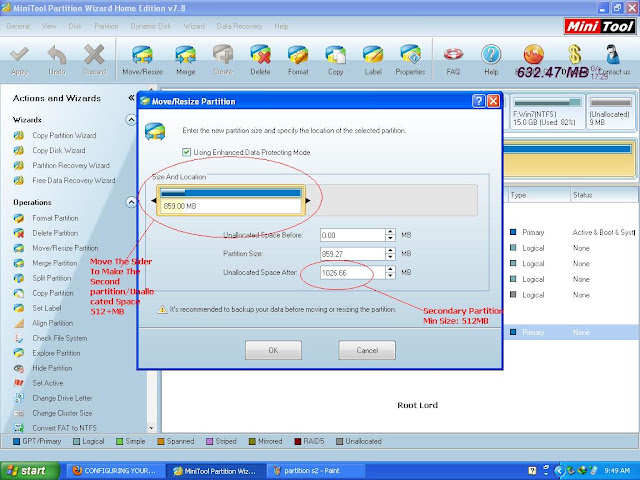Open the Dynamic Disk menu
Screen dimensions: 640x480
click(x=151, y=26)
